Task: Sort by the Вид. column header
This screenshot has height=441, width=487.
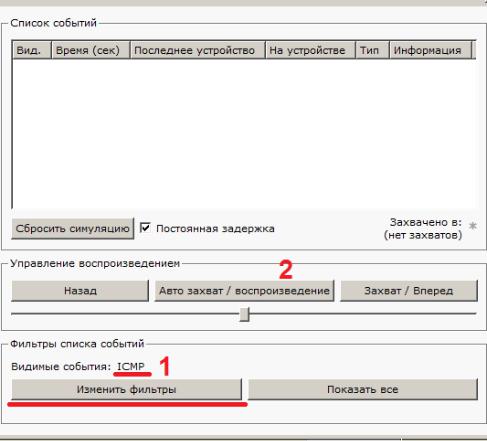Action: (32, 50)
